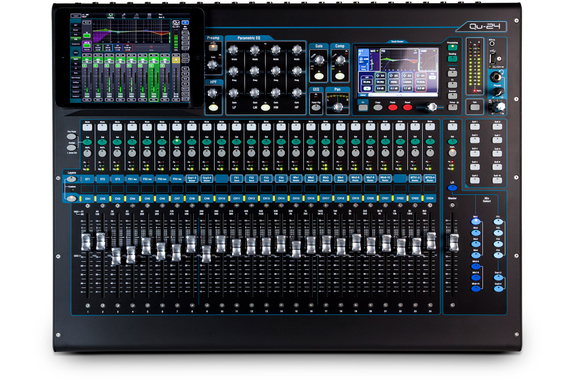Screen dimensions: 576x380
Task: Open the Processing screen with its green key
Action: pyautogui.click(x=453, y=48)
